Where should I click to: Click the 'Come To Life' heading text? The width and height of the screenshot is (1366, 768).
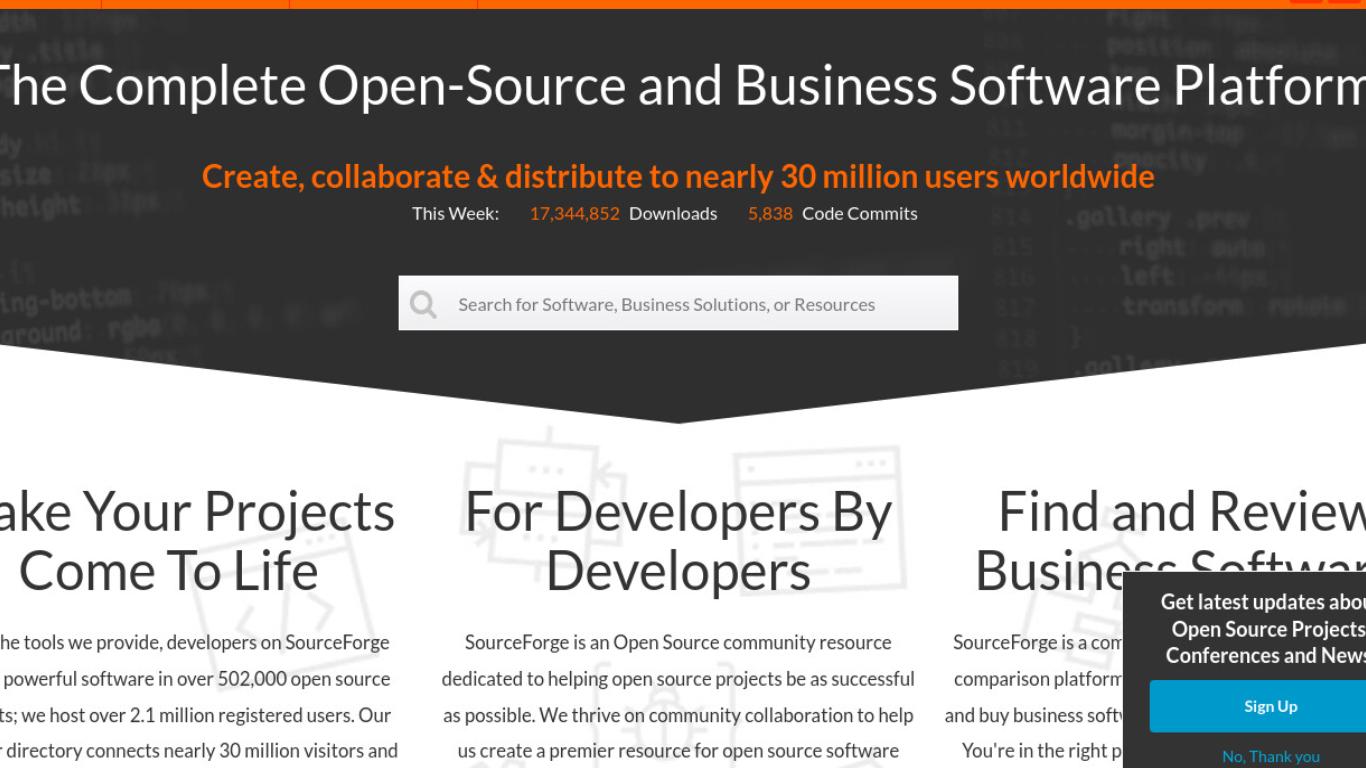pos(168,571)
